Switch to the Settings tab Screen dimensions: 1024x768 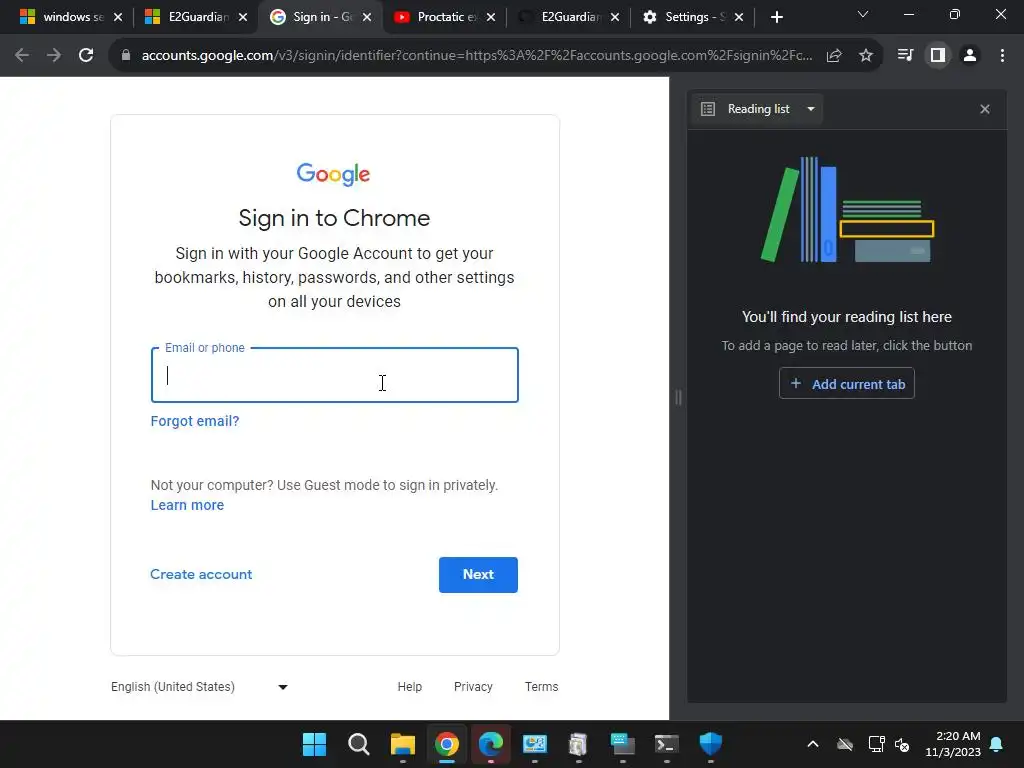[692, 17]
